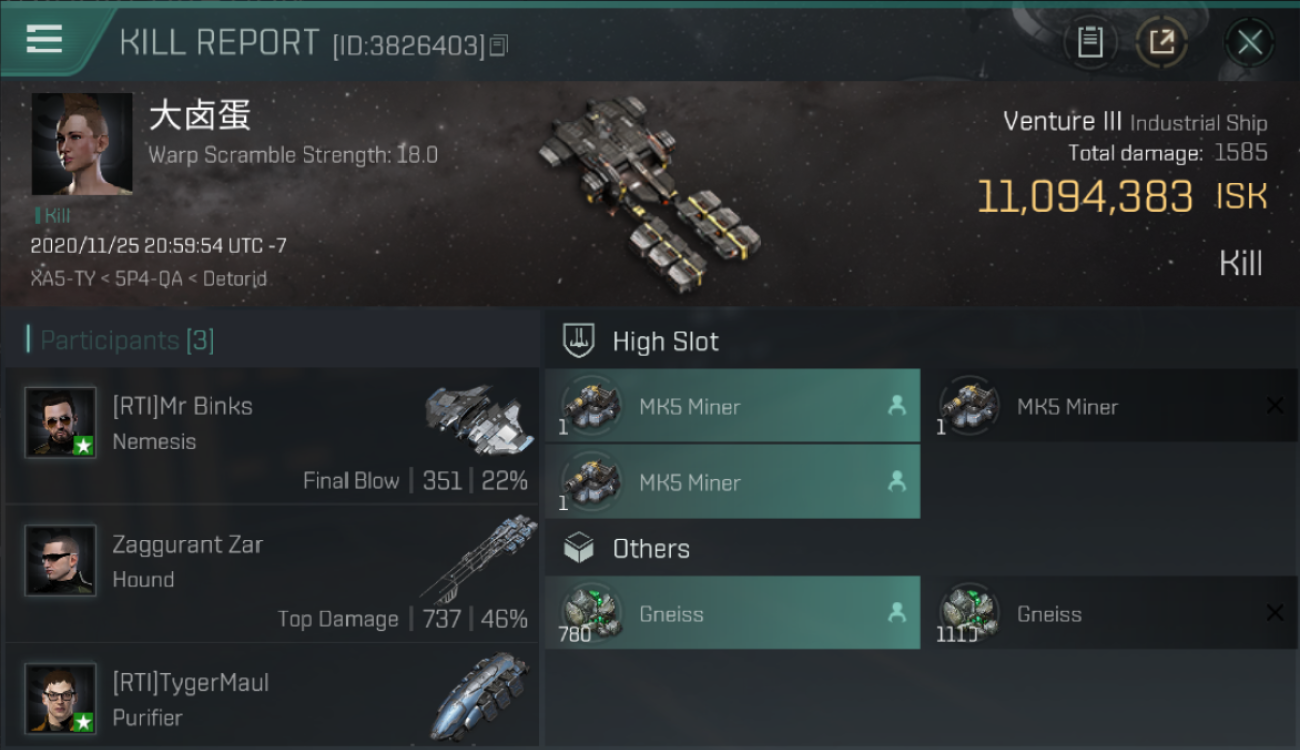Select the dropped Gneiss item
1300x750 pixels.
[732, 613]
